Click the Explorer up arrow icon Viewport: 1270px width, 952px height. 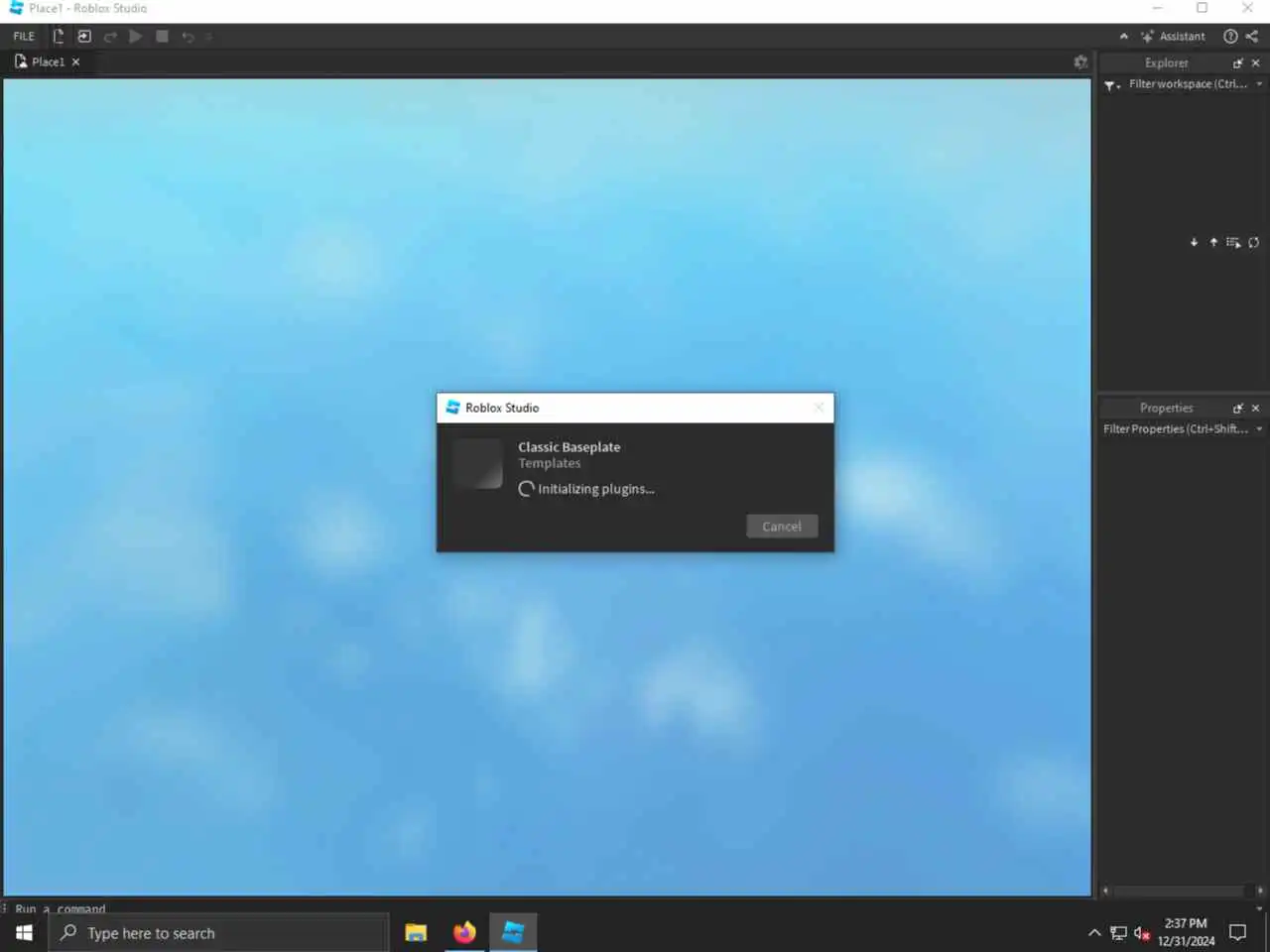(x=1213, y=242)
